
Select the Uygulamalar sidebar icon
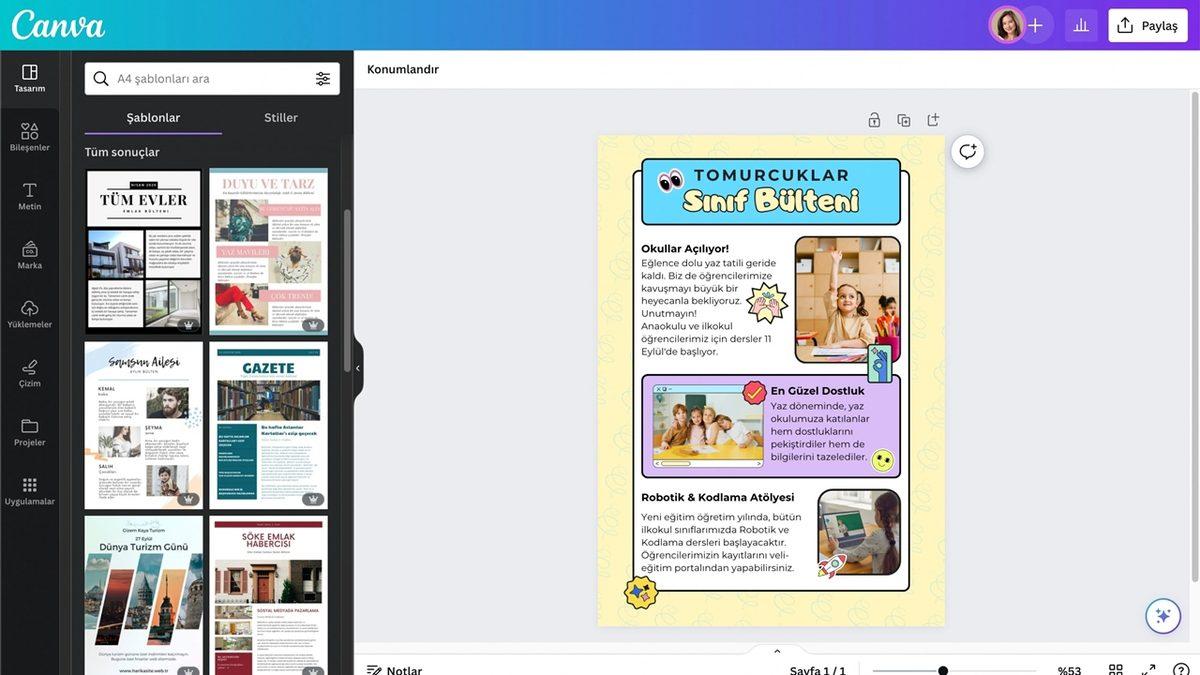29,487
